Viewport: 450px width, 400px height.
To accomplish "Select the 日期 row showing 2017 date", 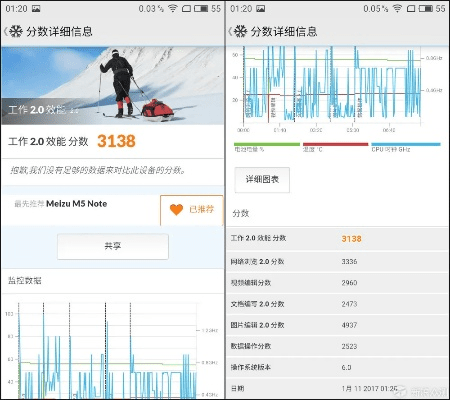I will click(x=337, y=388).
